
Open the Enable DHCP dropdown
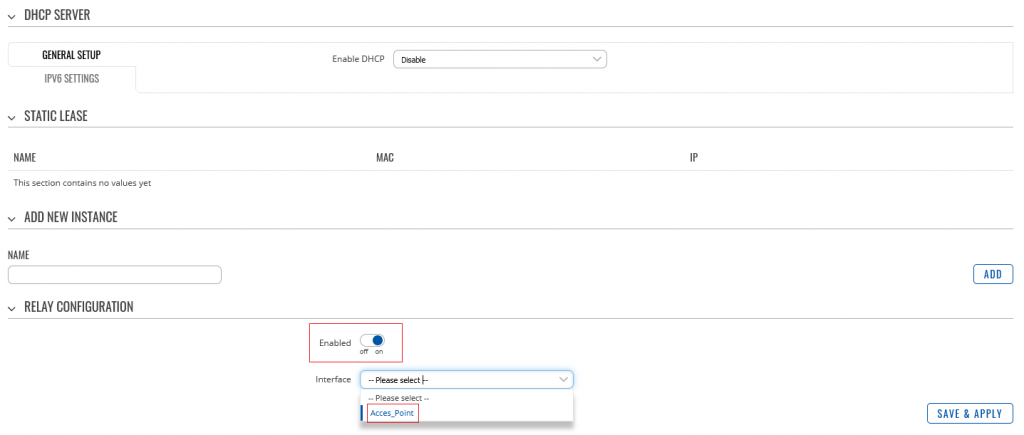click(500, 60)
